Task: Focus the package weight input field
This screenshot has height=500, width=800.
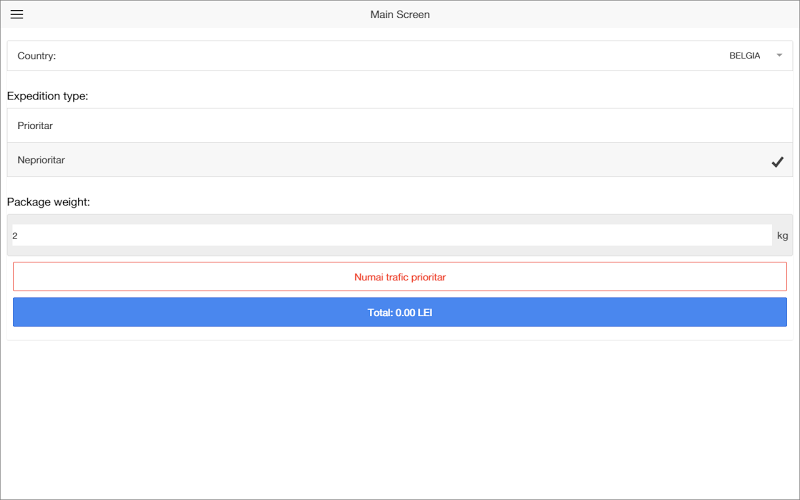Action: pyautogui.click(x=390, y=236)
